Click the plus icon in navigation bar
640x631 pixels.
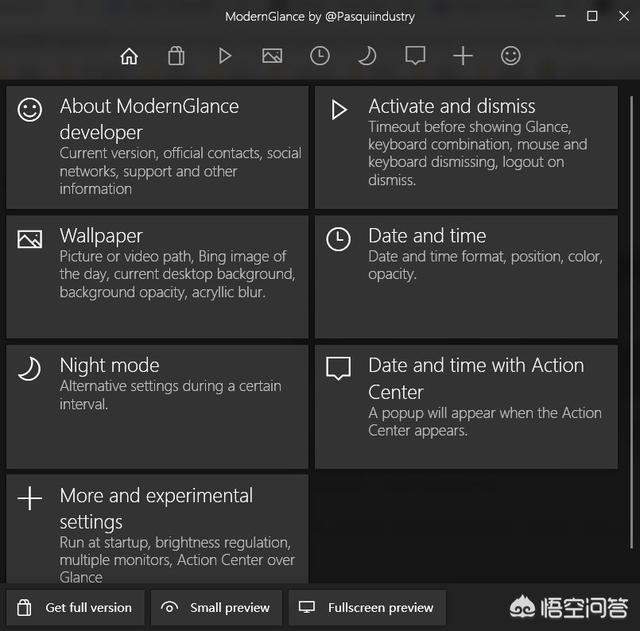click(x=462, y=56)
